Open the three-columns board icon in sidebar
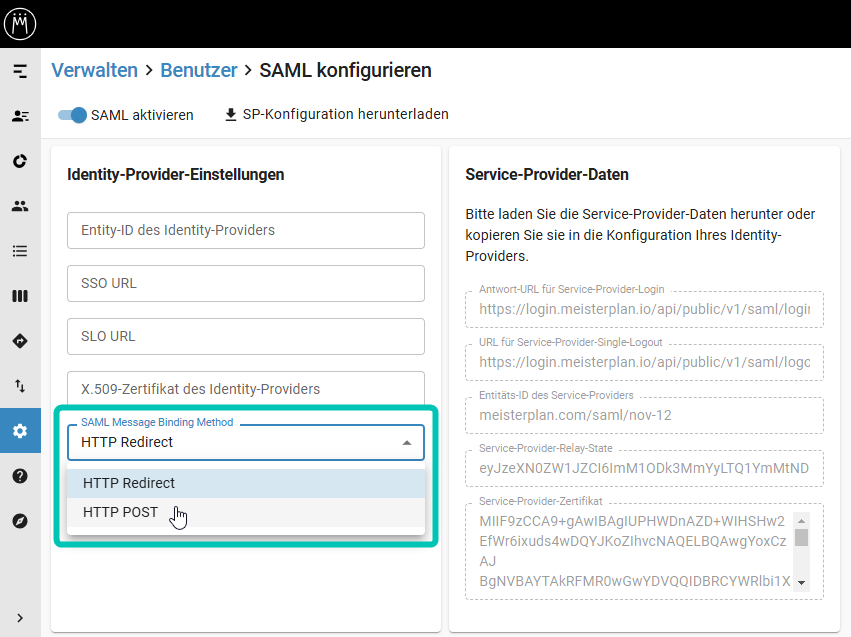Viewport: 851px width, 637px height. click(x=20, y=296)
